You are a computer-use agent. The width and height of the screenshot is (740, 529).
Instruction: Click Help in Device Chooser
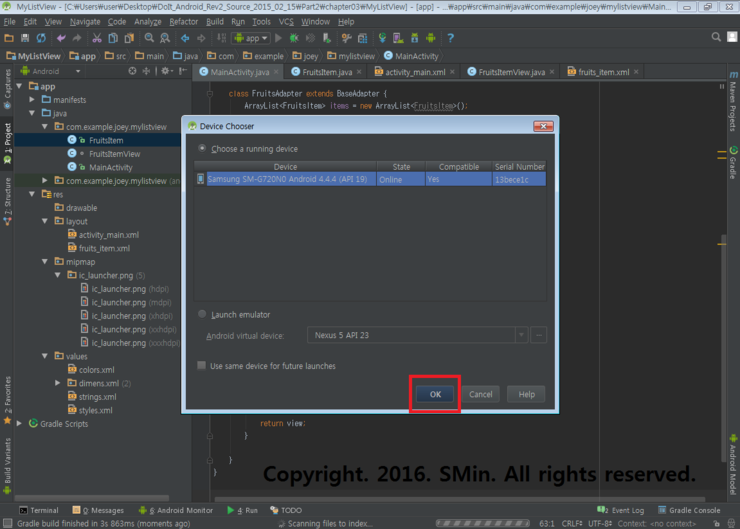point(526,394)
